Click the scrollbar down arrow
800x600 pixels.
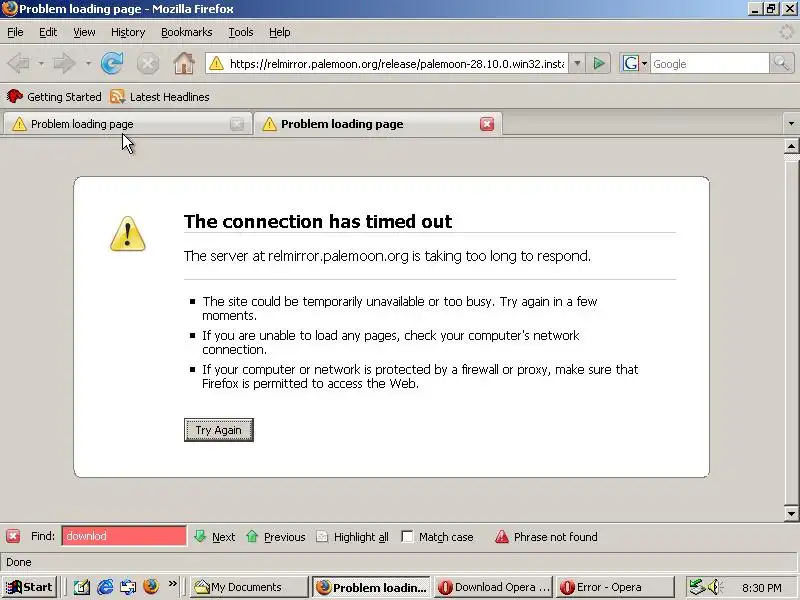(791, 513)
